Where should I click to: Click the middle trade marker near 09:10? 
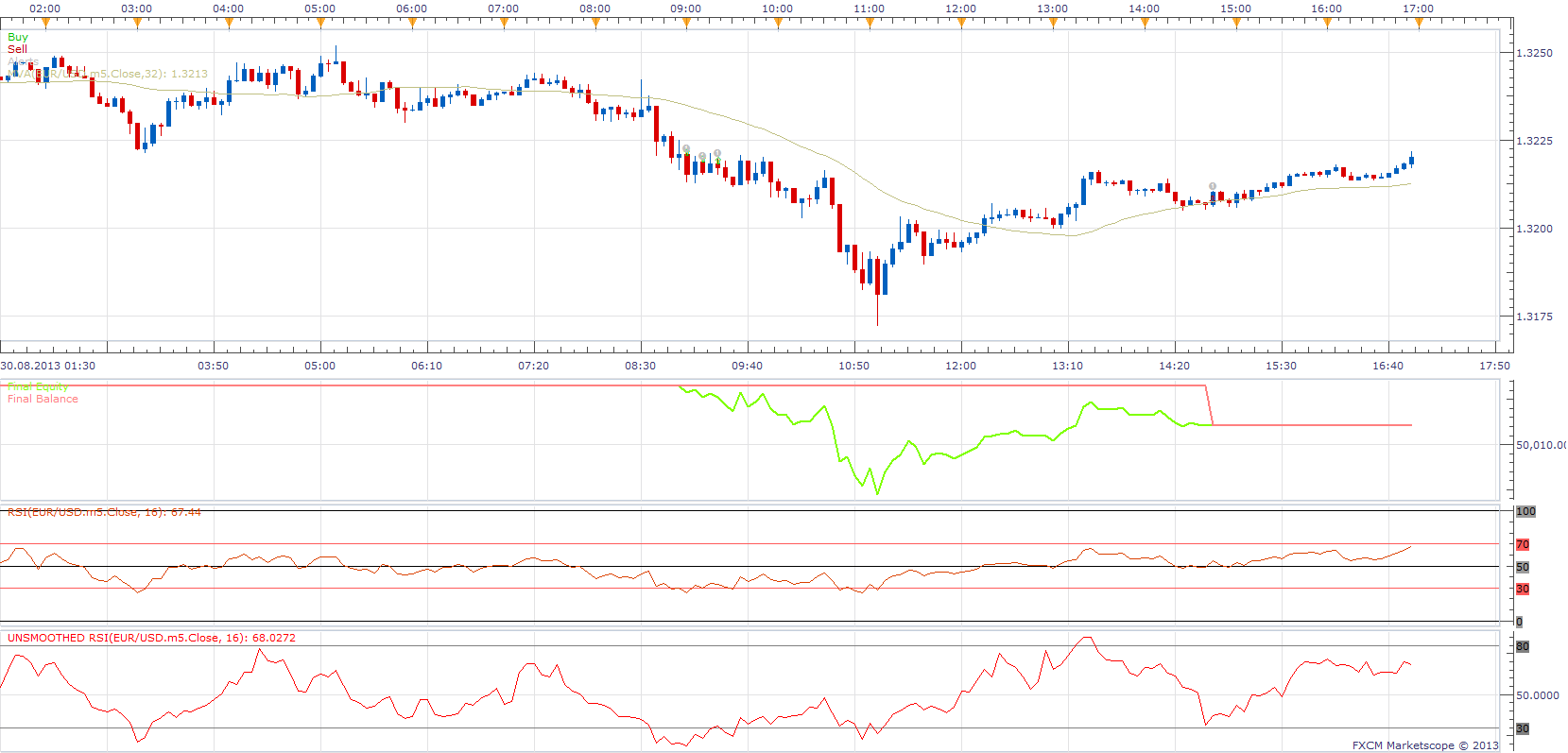(702, 156)
